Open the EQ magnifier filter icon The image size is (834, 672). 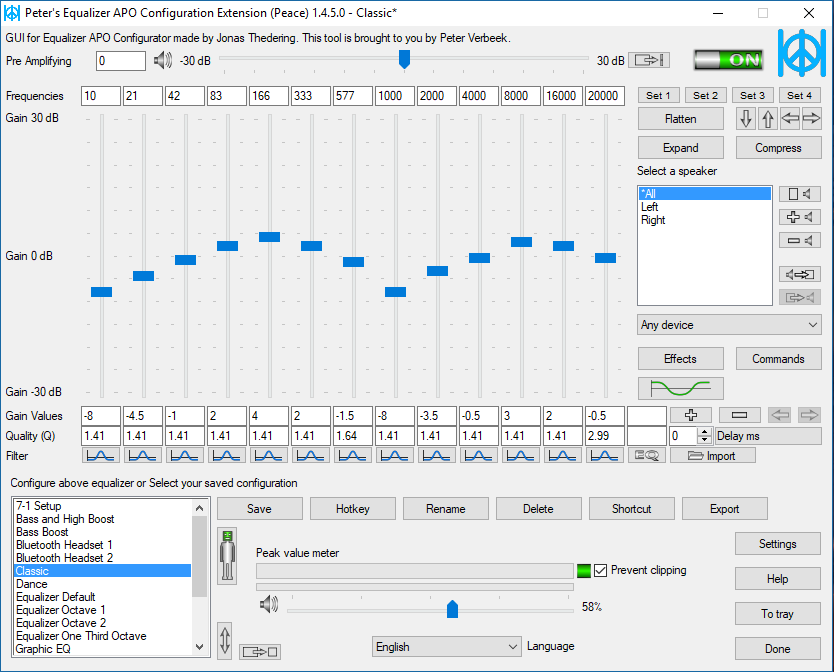(x=647, y=455)
